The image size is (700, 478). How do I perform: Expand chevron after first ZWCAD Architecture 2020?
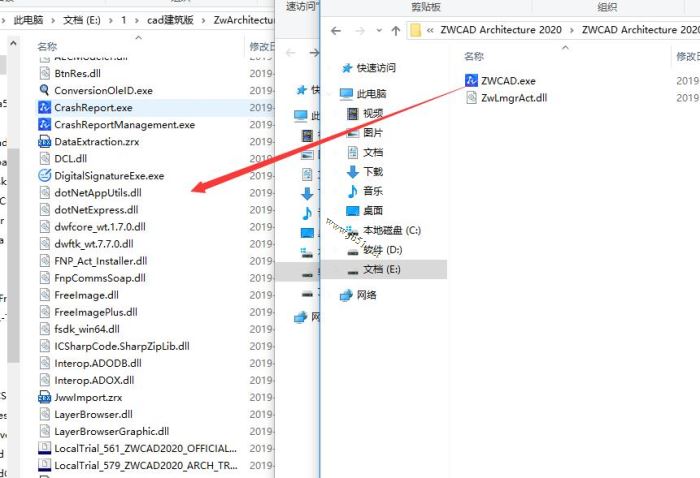[x=571, y=30]
